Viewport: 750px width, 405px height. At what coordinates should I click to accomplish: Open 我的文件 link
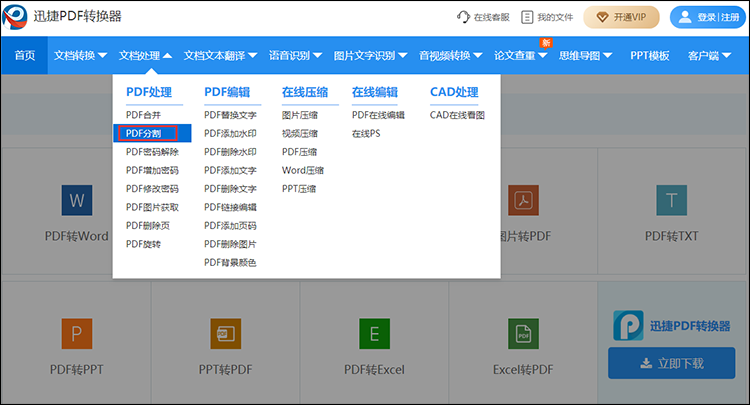[x=547, y=17]
